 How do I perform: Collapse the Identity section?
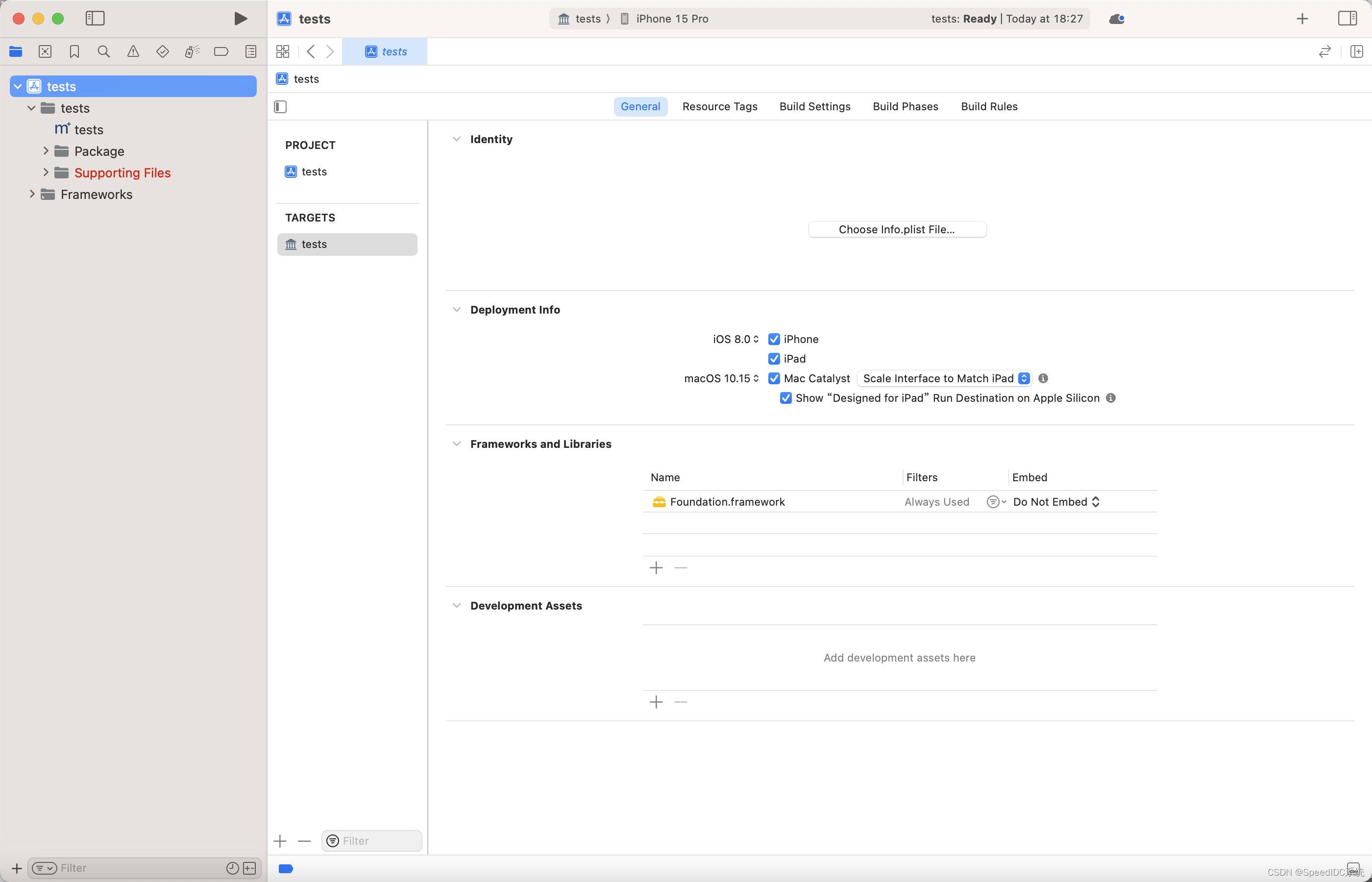point(456,139)
